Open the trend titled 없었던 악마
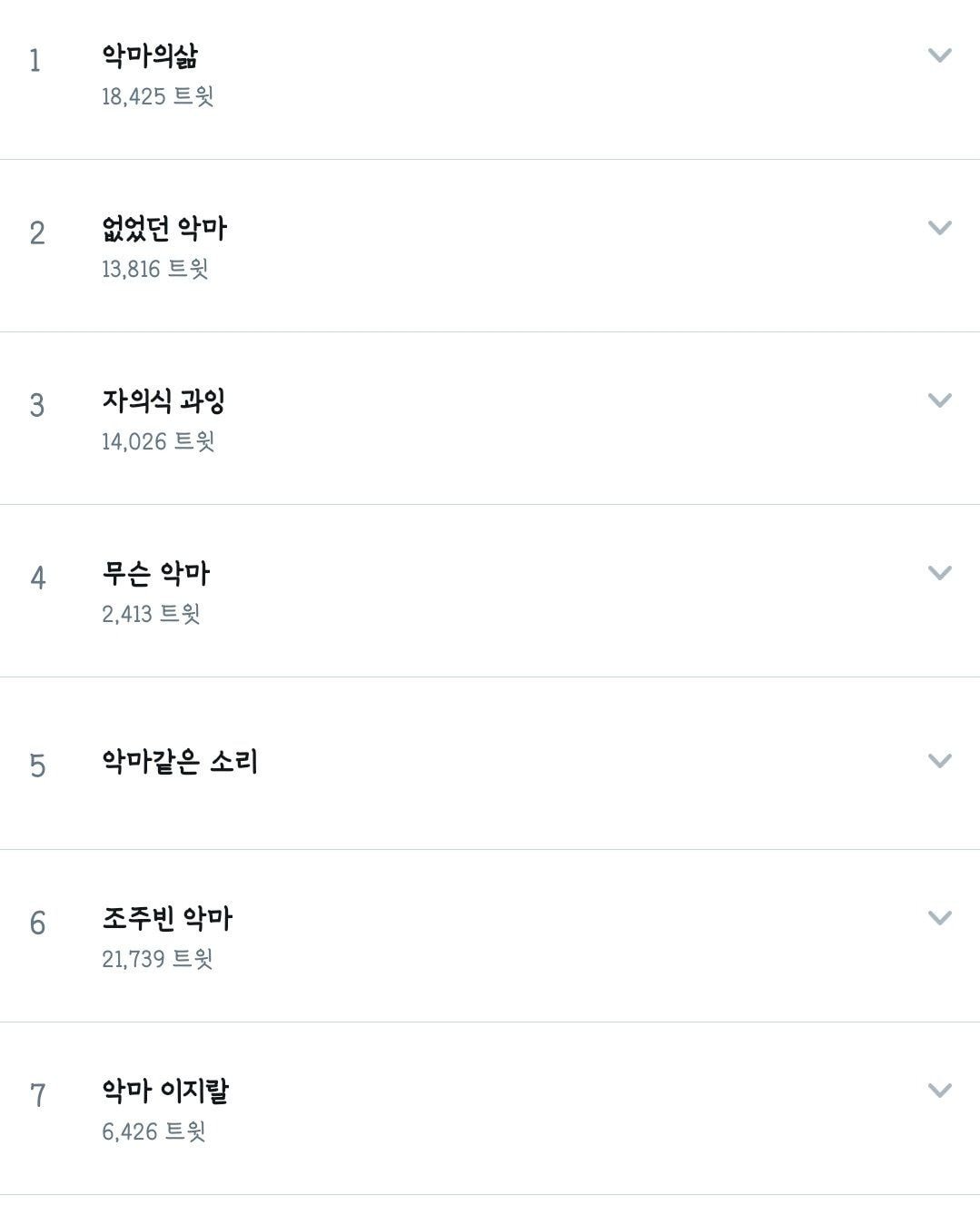Viewport: 980px width, 1205px height. coord(164,229)
